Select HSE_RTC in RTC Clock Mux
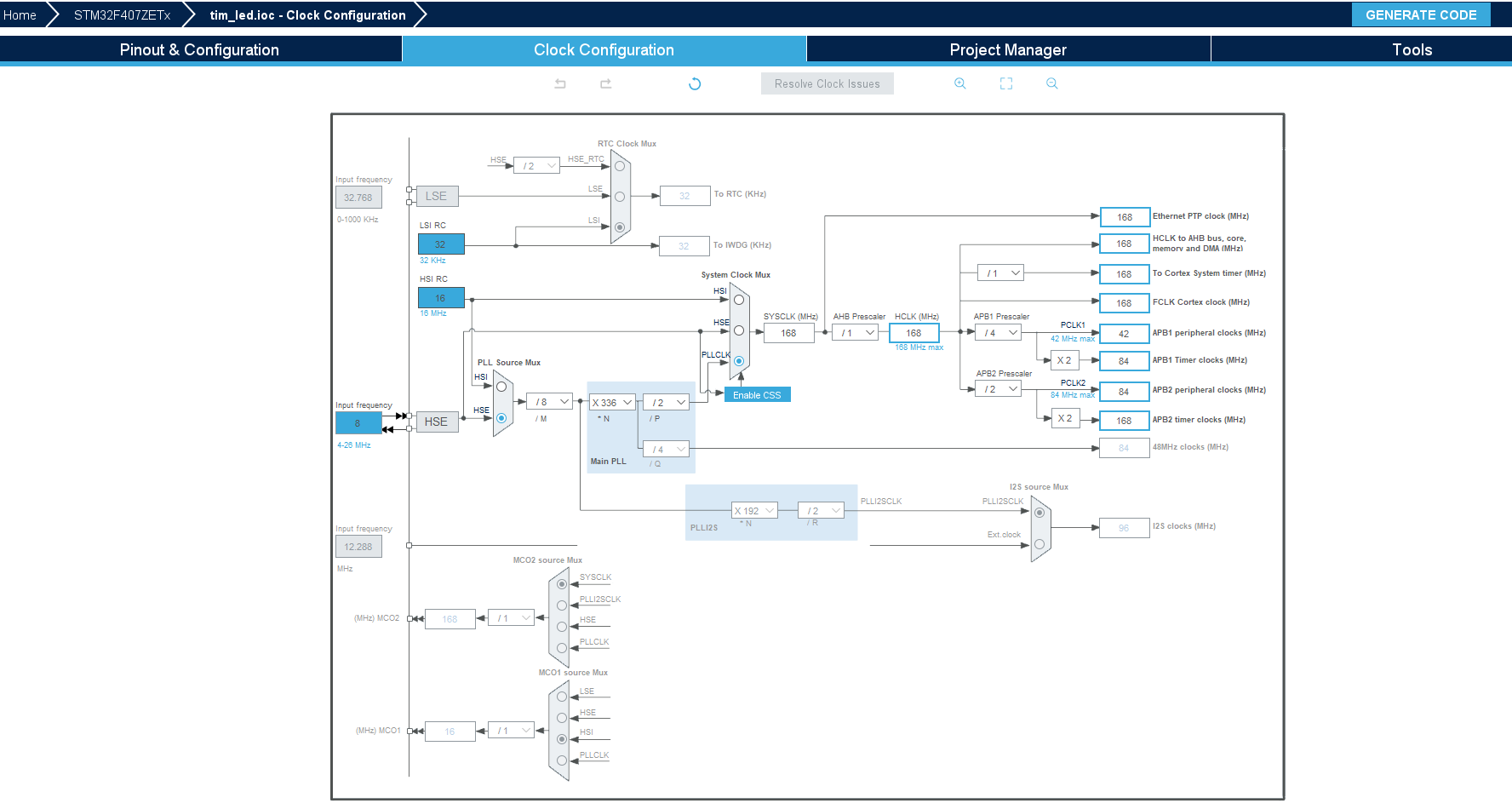This screenshot has width=1512, height=809. pyautogui.click(x=620, y=166)
